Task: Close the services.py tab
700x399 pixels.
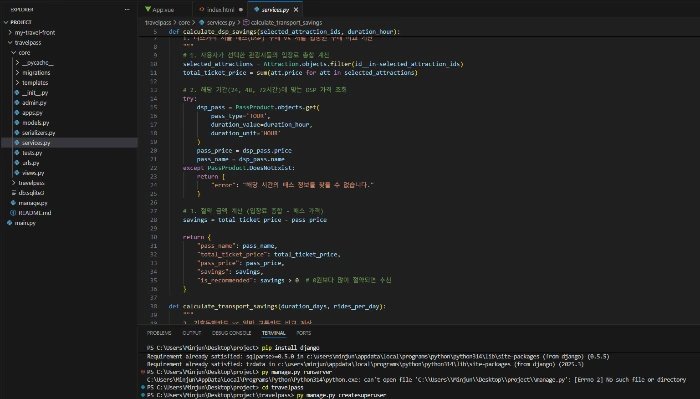Action: 296,9
